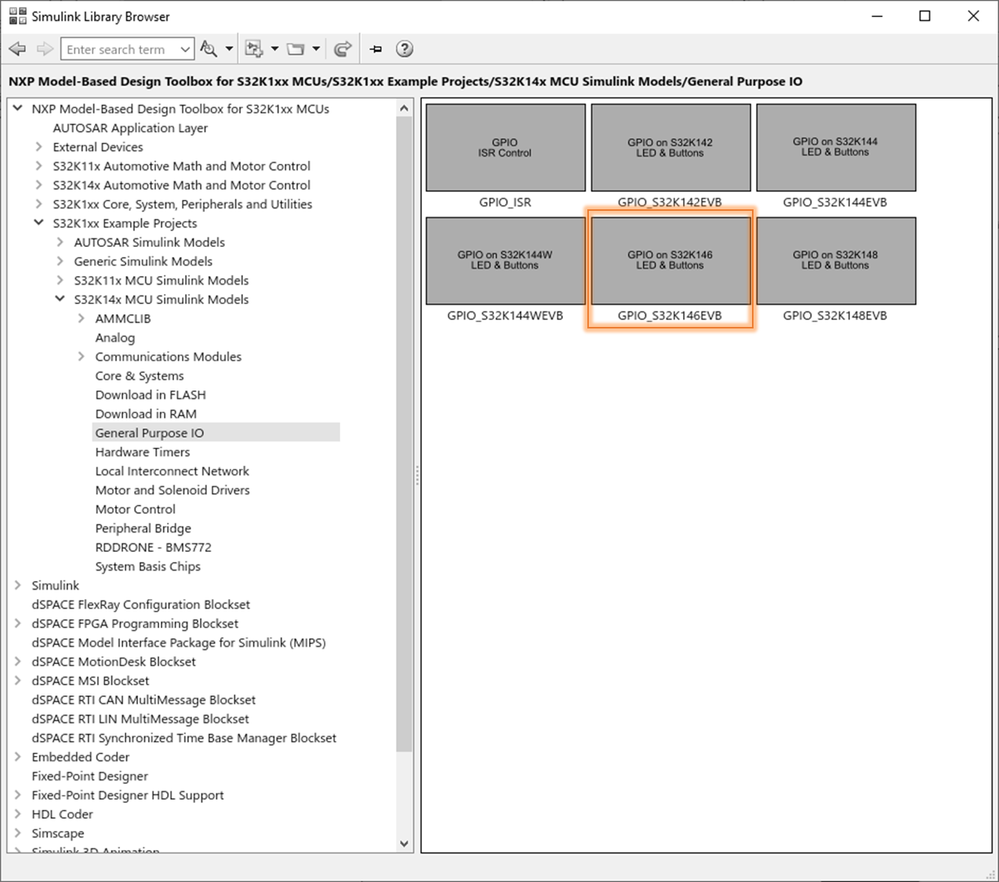The image size is (999, 882).
Task: Click the library tree scrollbar thumb
Action: tap(404, 434)
